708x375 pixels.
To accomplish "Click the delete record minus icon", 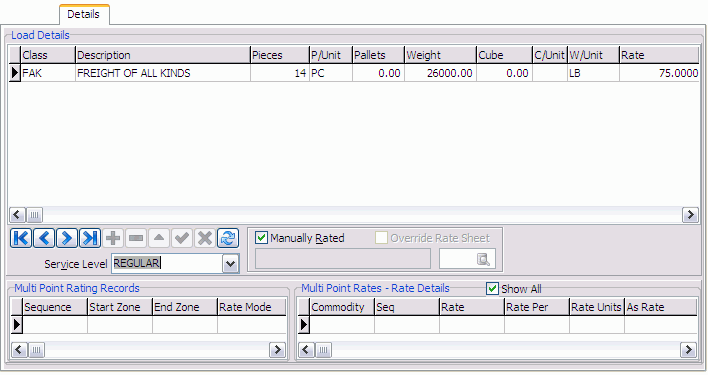I will [x=136, y=238].
